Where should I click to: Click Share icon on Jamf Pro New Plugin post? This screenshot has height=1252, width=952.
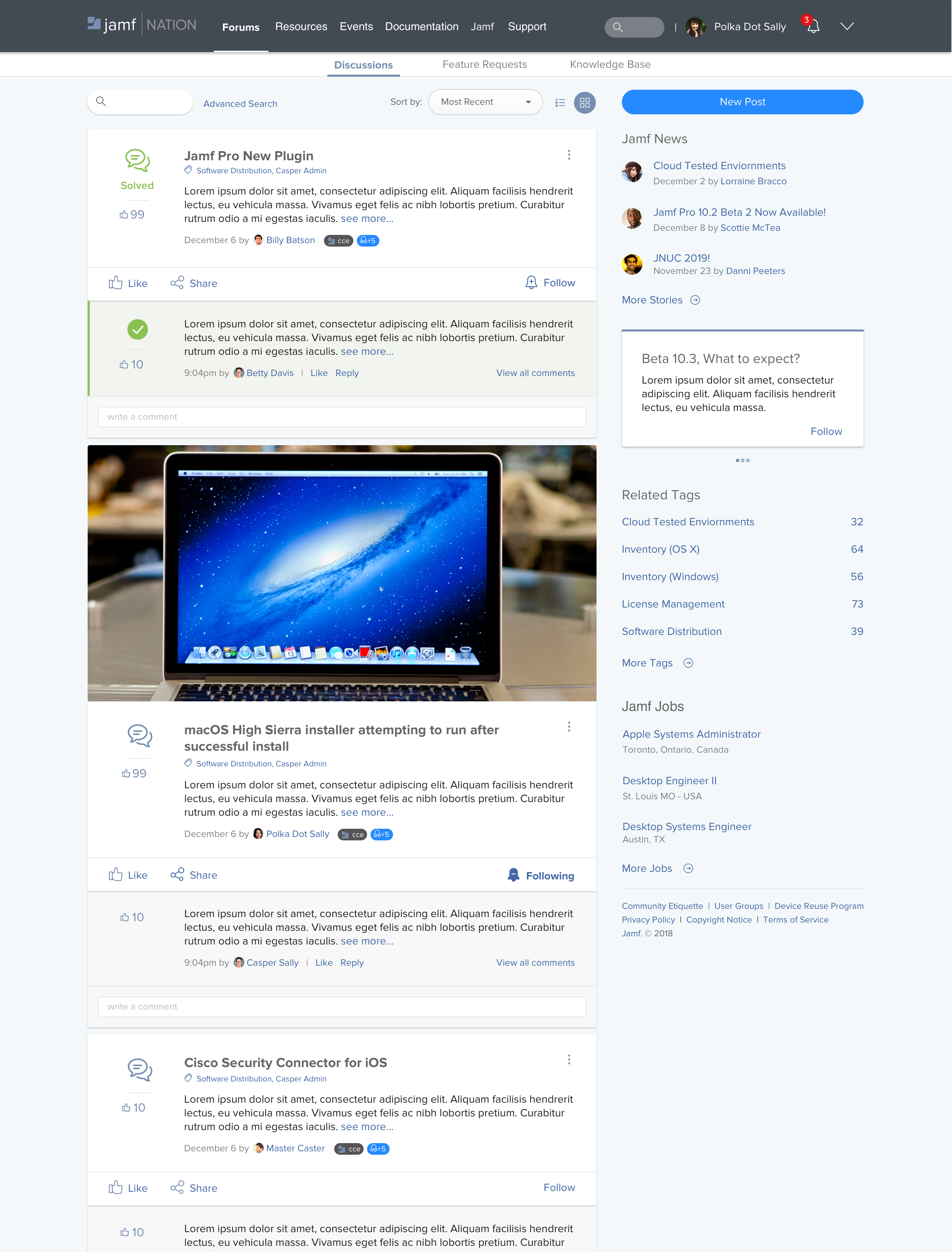pos(177,283)
